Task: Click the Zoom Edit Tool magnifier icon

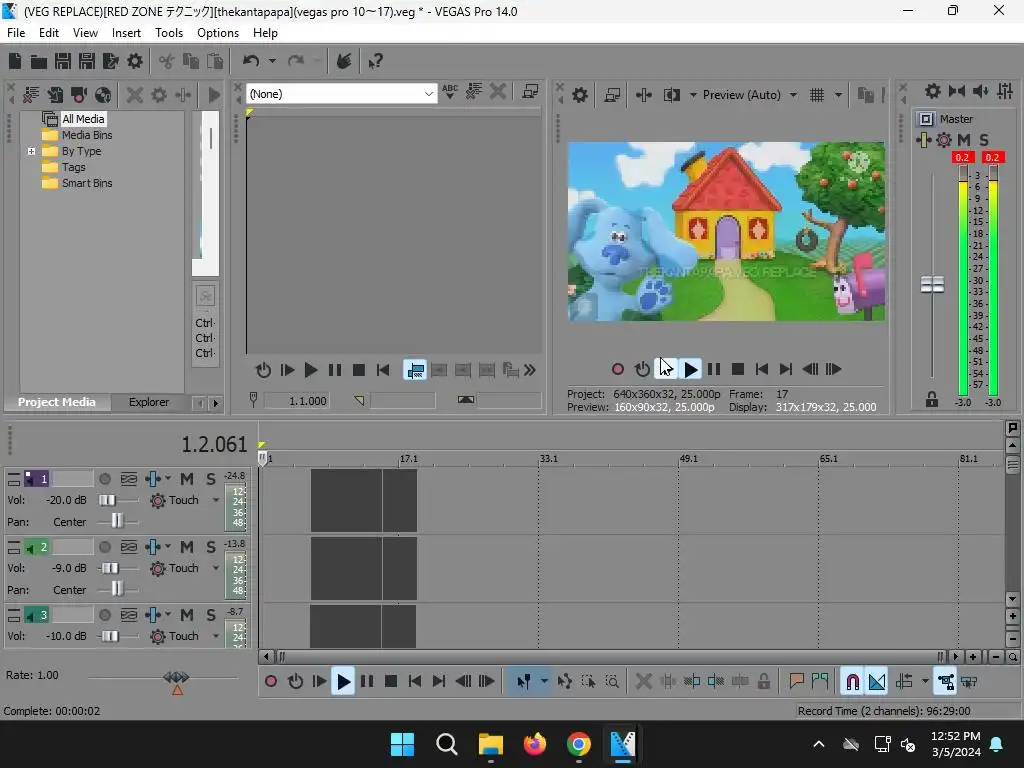Action: [612, 682]
